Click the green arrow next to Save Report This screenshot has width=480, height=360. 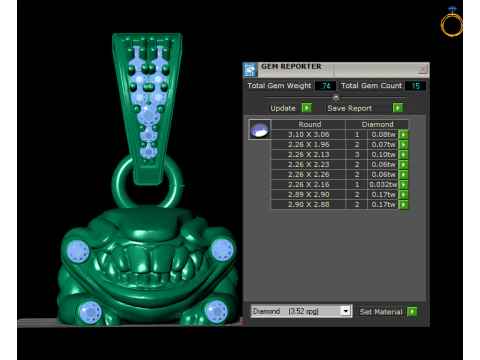pos(397,108)
